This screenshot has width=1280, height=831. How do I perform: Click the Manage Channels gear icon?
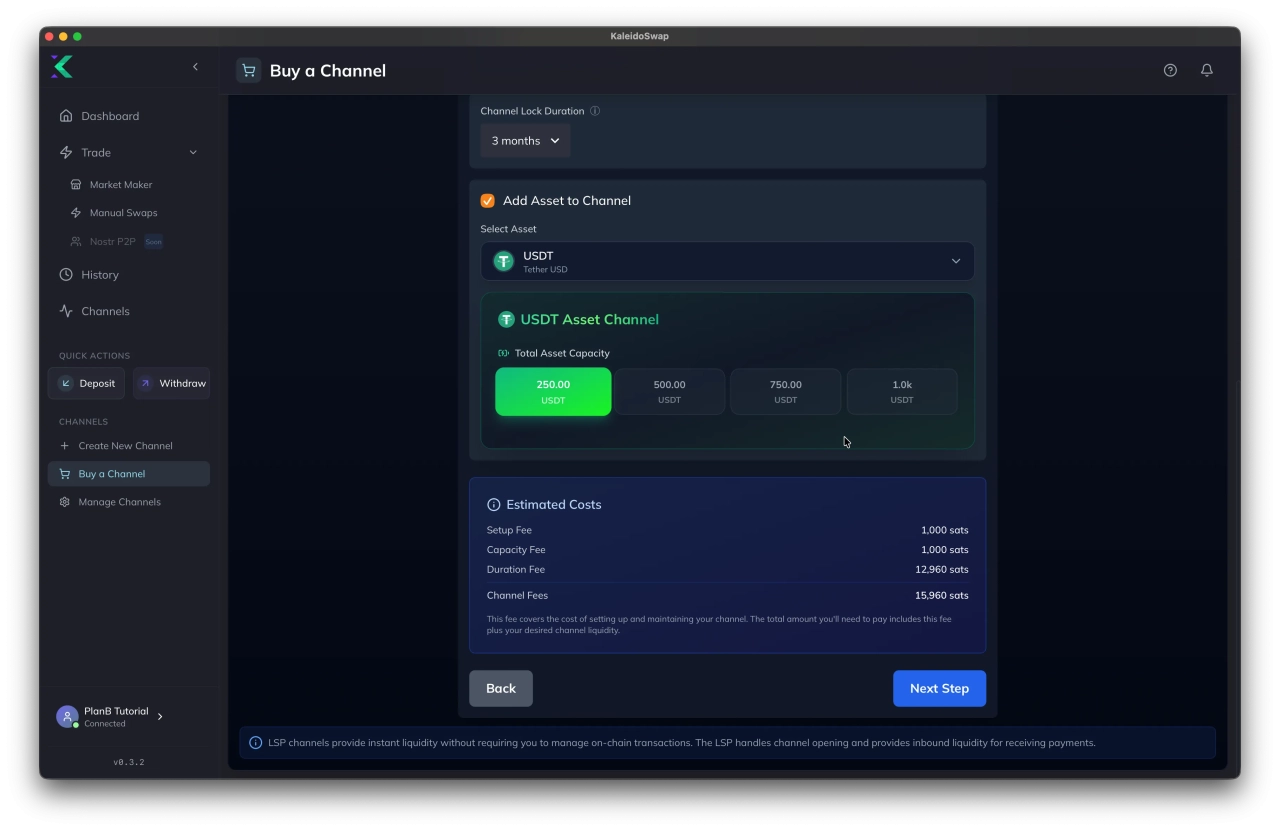[65, 502]
